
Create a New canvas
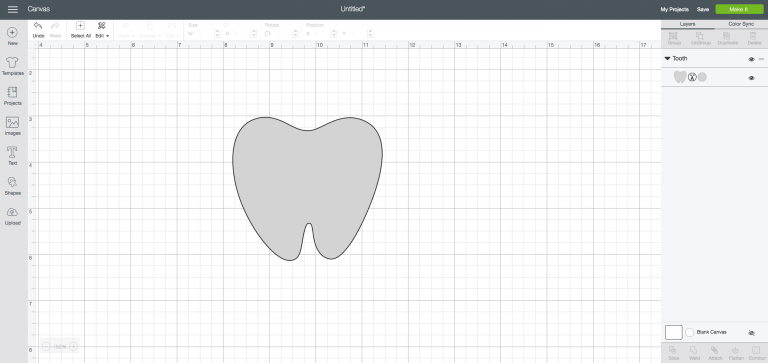coord(13,36)
